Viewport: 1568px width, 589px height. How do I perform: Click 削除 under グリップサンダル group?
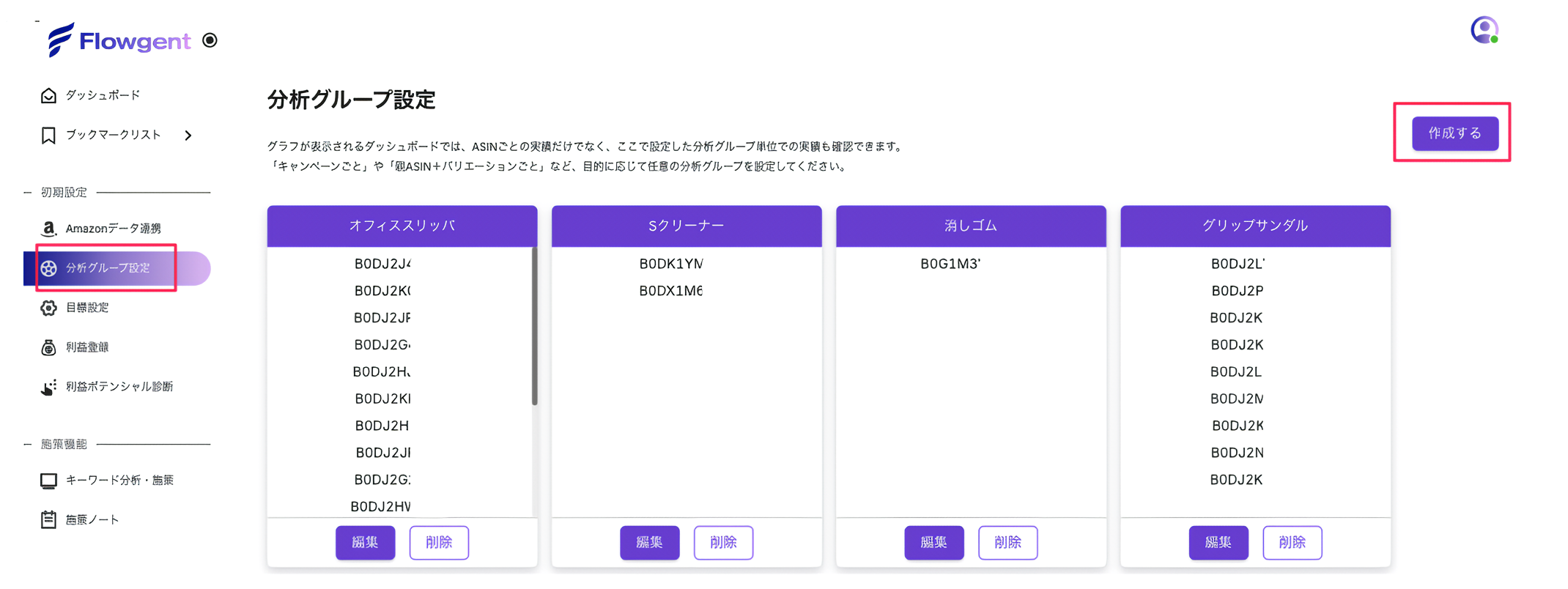1292,543
